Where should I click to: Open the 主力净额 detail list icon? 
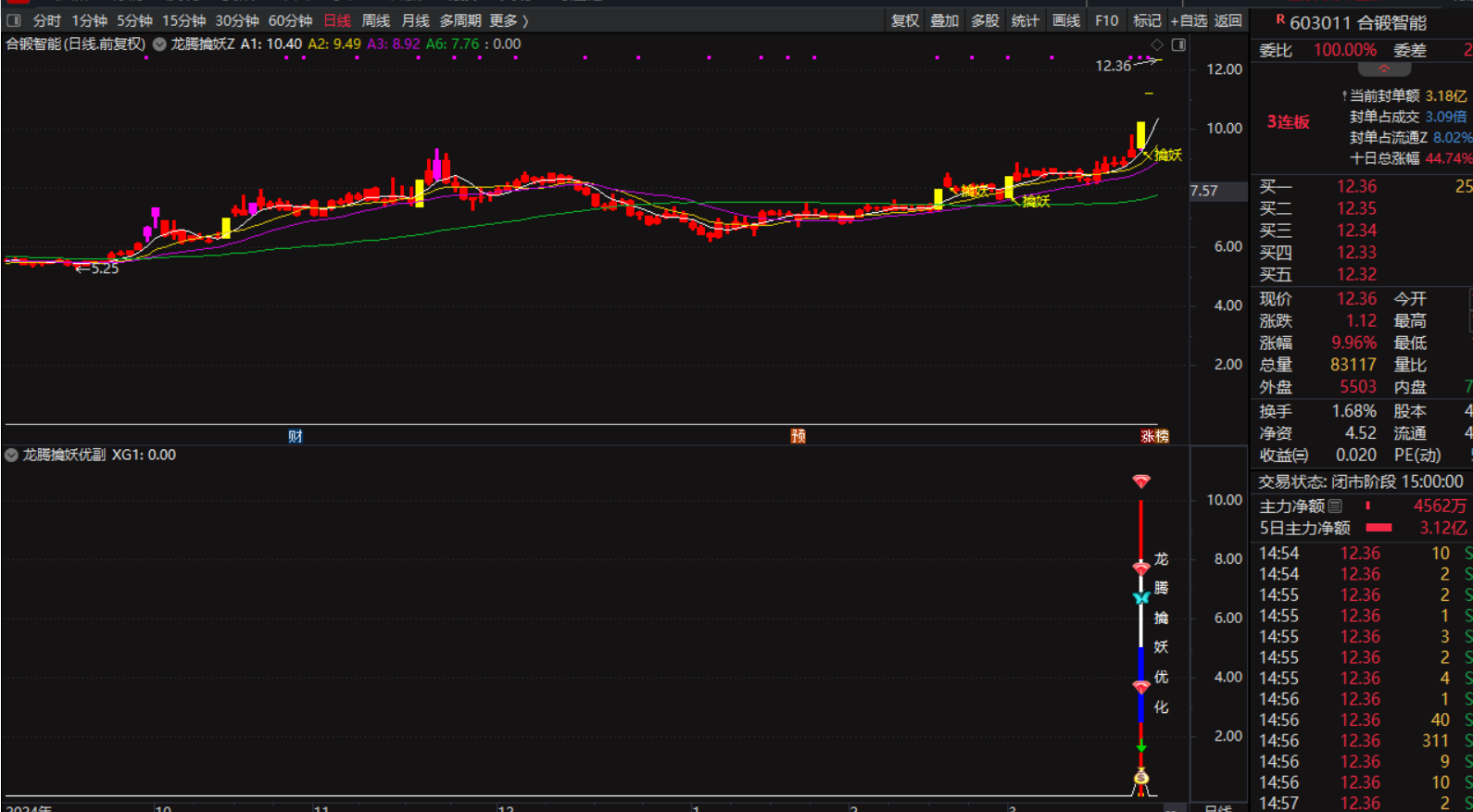point(1335,506)
